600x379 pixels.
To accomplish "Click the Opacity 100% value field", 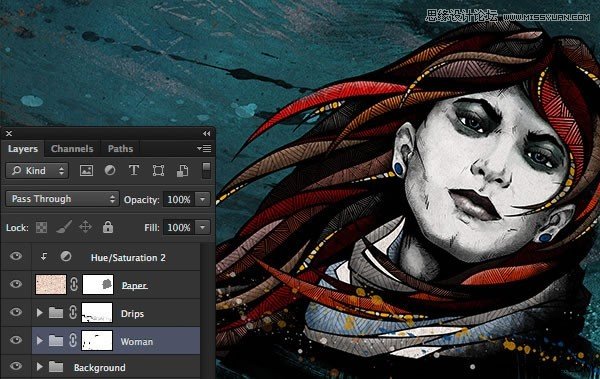I will click(179, 199).
